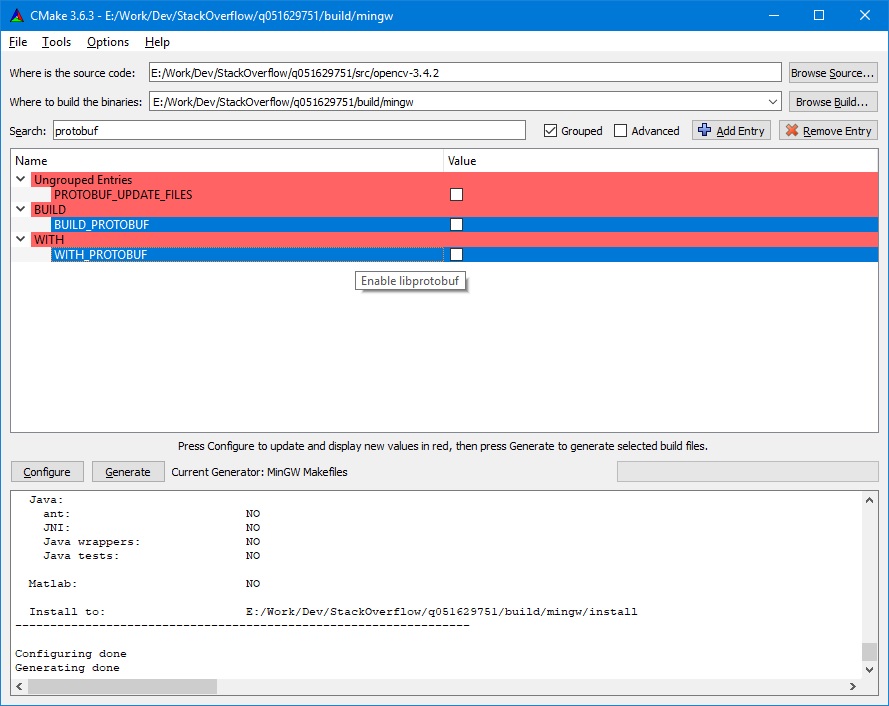This screenshot has height=706, width=889.
Task: Click the 'Current Generator: MinGW Makefiles' label
Action: [259, 472]
